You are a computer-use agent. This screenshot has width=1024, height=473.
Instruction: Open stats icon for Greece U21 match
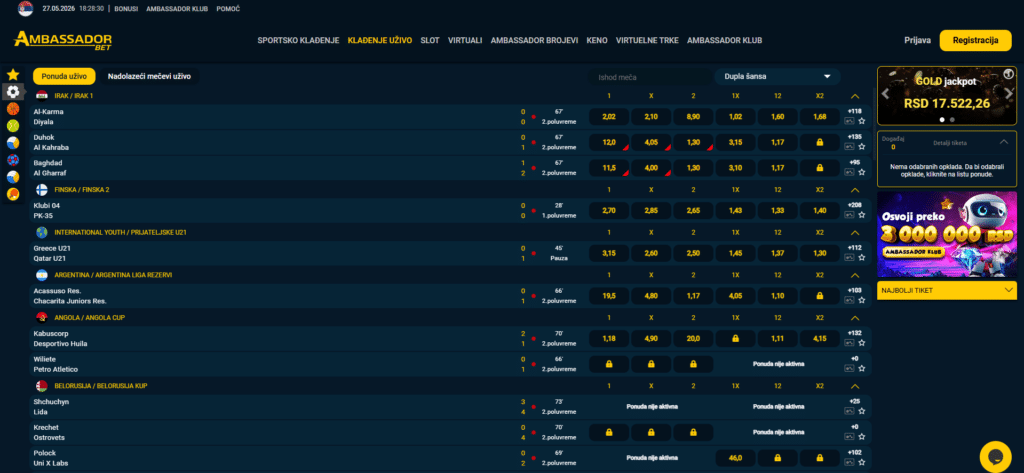click(x=849, y=257)
